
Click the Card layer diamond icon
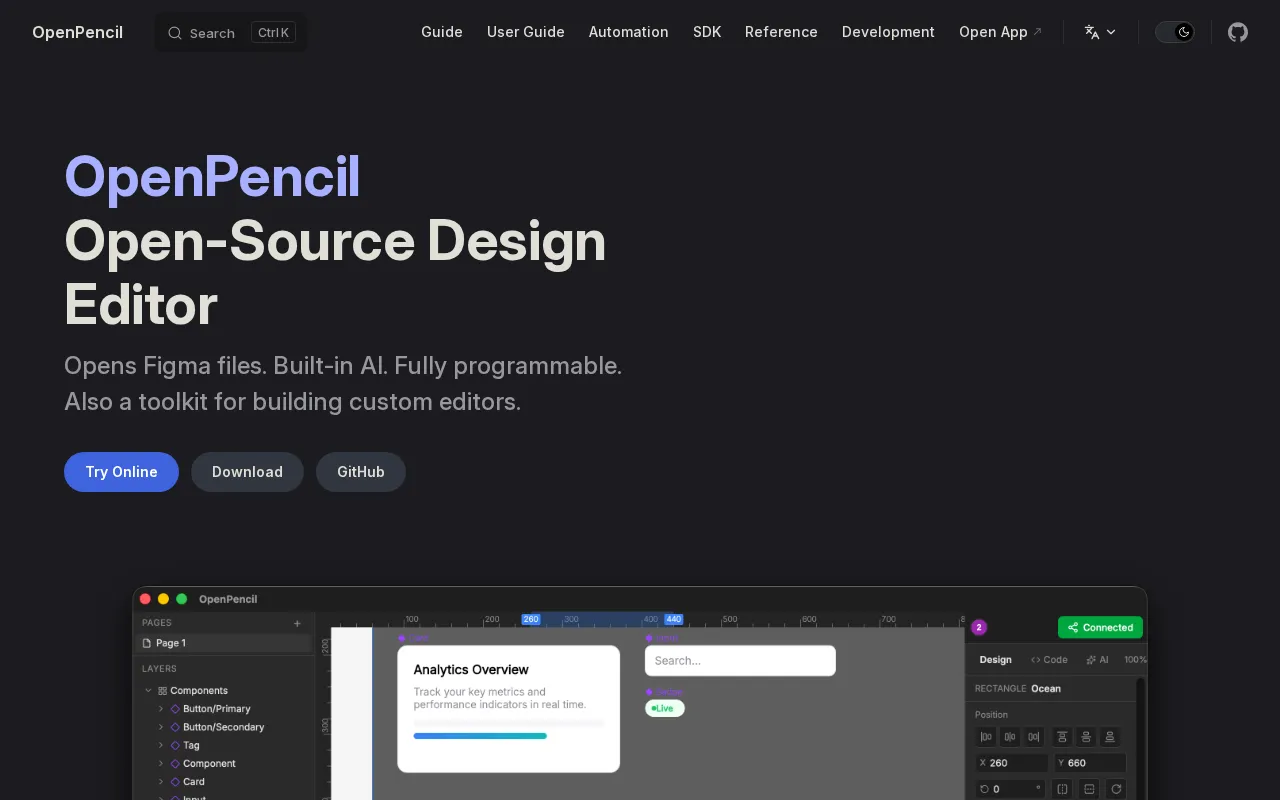pyautogui.click(x=175, y=782)
